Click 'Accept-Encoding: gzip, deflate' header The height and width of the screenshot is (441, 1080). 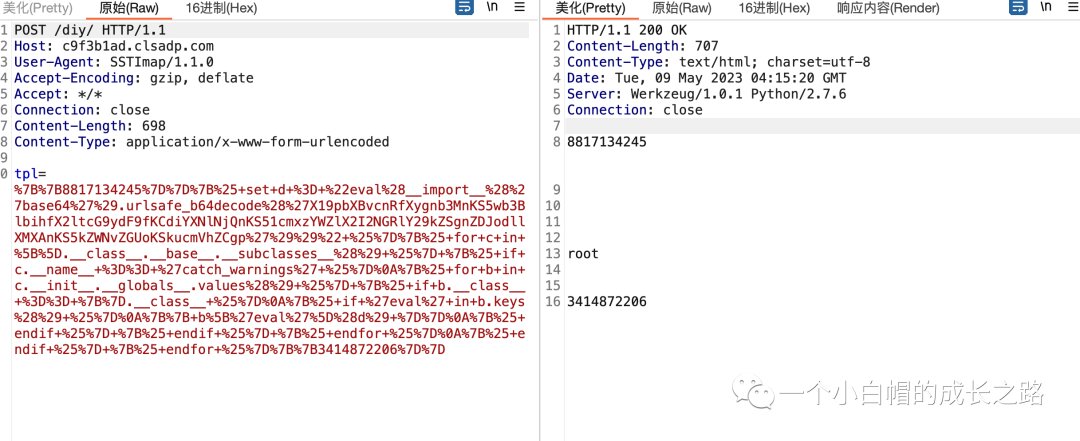click(x=134, y=78)
